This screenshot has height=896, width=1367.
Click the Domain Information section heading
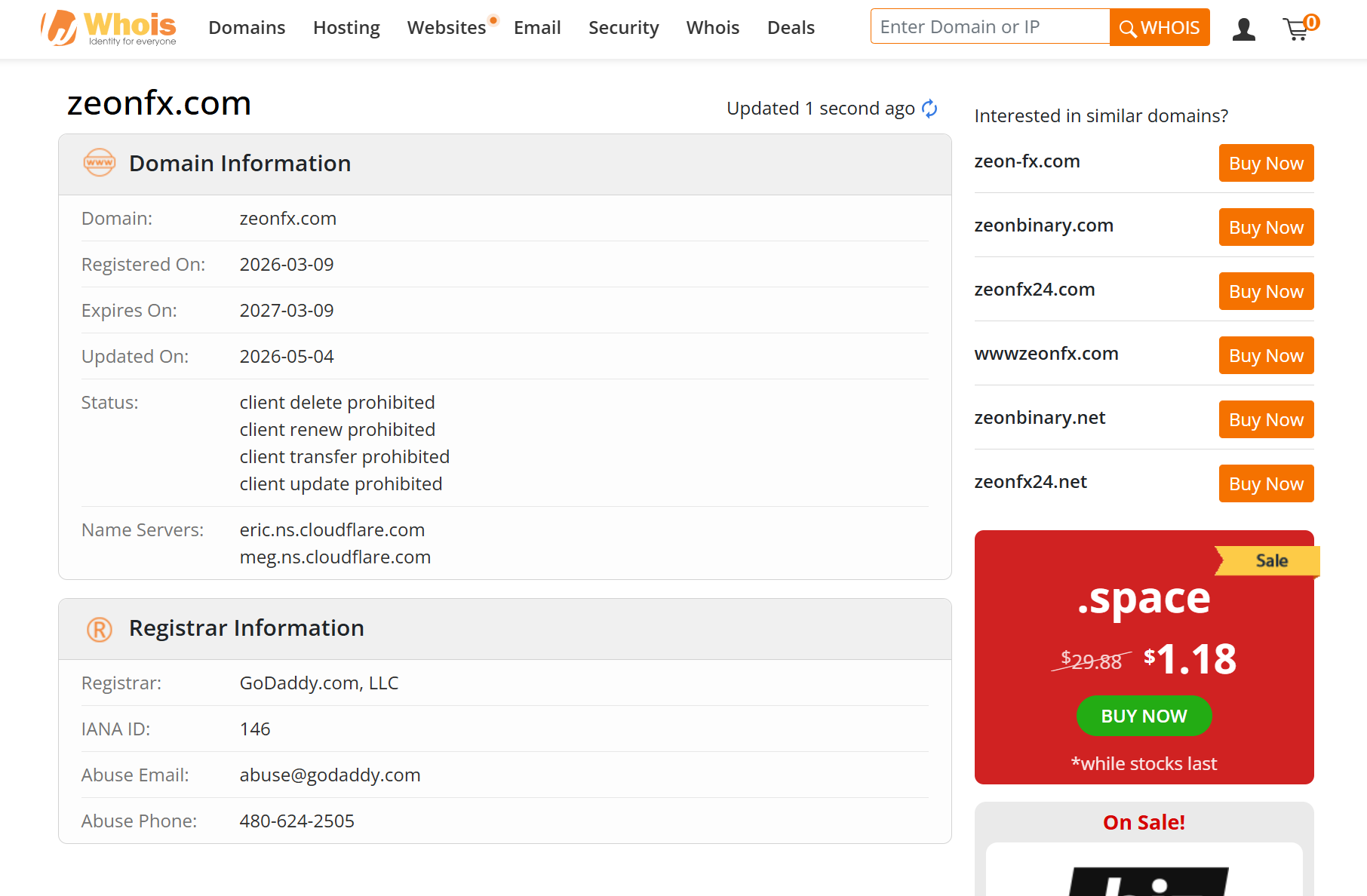[x=240, y=164]
